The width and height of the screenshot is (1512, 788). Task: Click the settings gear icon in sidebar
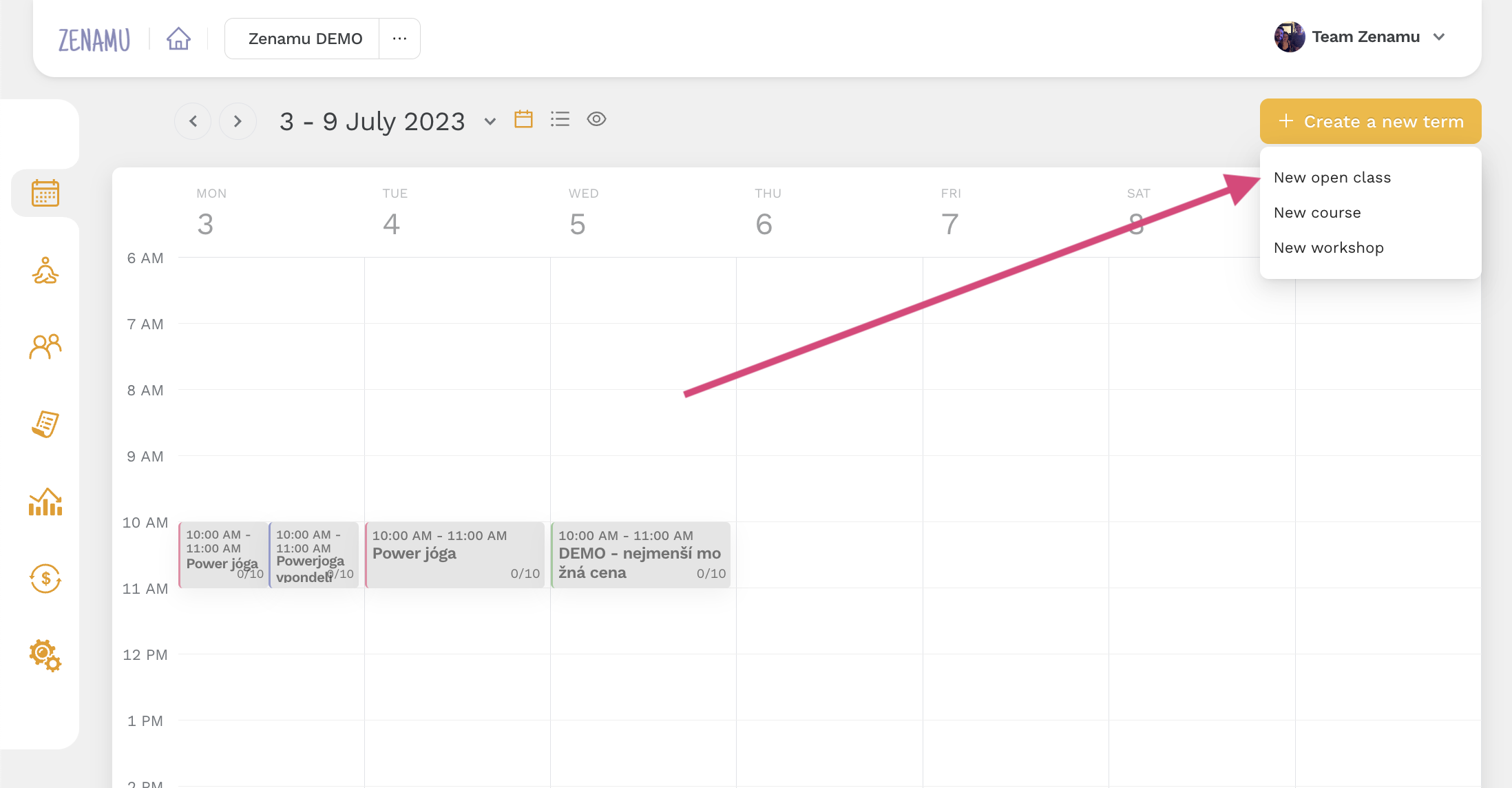pos(44,654)
